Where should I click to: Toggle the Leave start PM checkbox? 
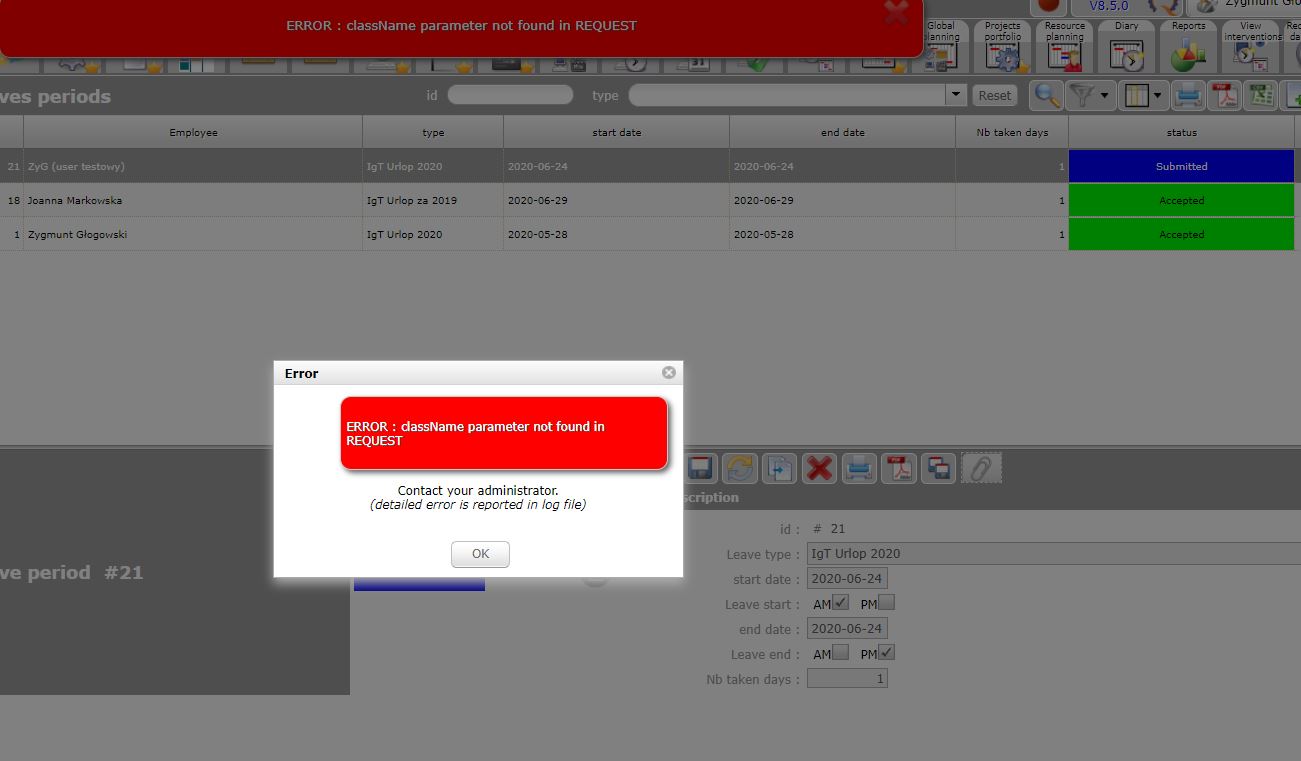tap(887, 603)
